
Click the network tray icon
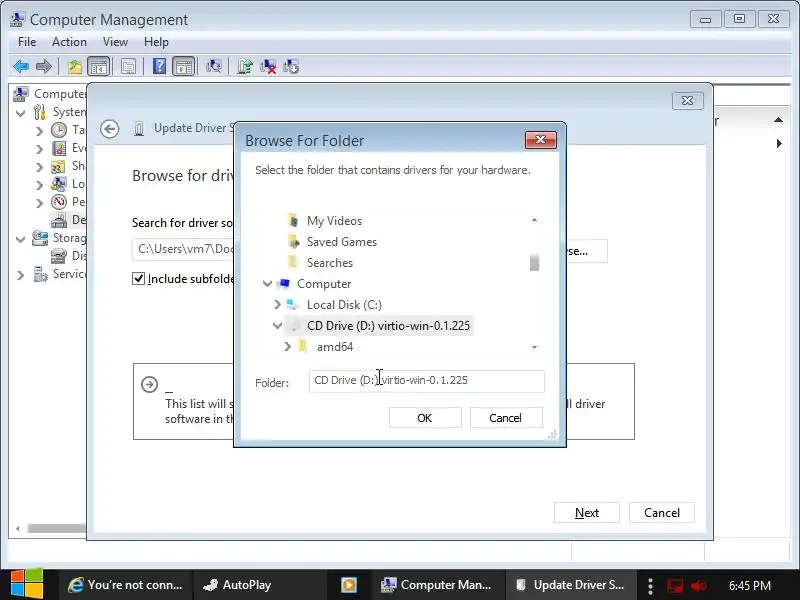point(675,585)
